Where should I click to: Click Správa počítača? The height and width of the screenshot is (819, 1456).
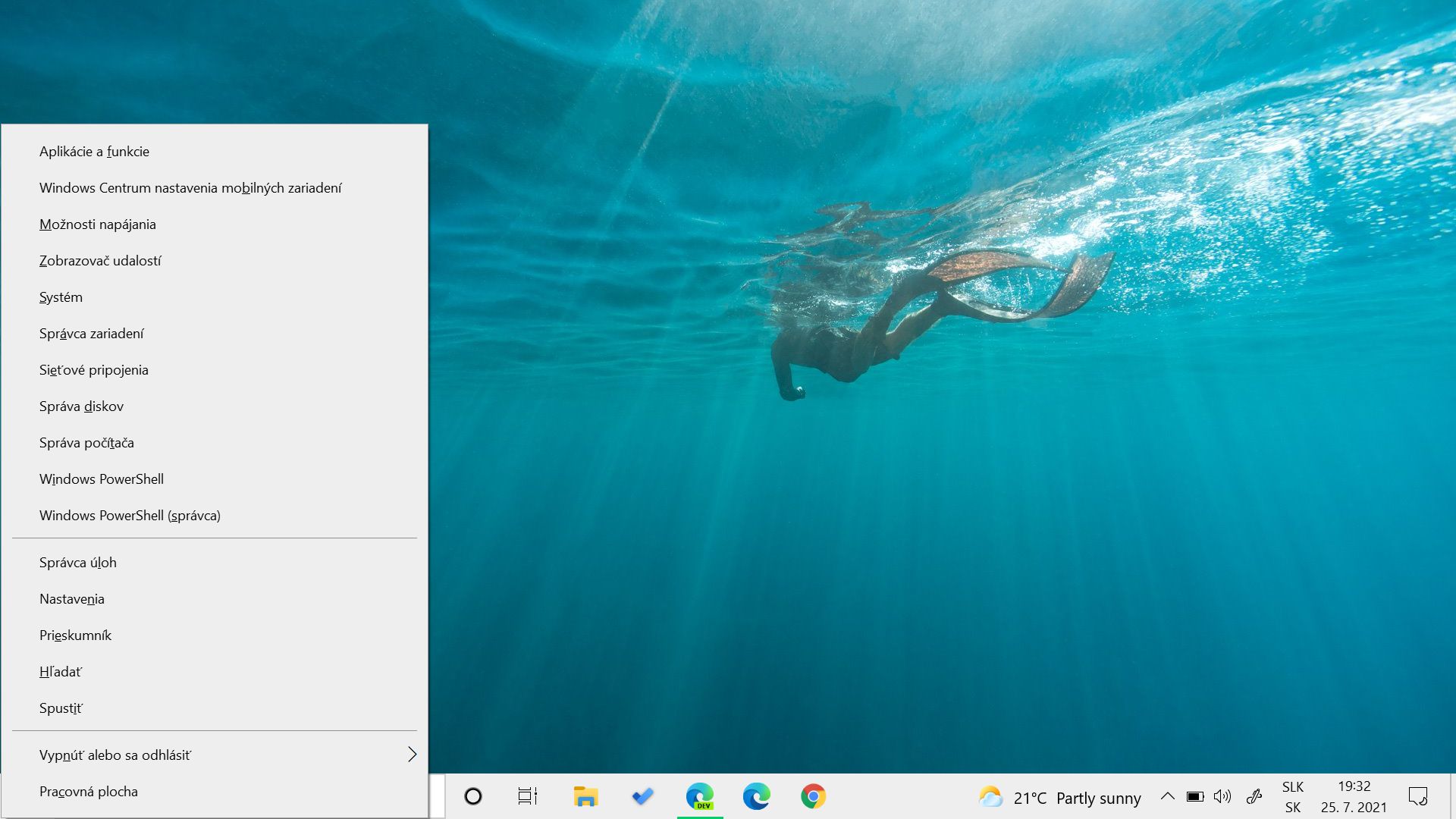click(215, 443)
